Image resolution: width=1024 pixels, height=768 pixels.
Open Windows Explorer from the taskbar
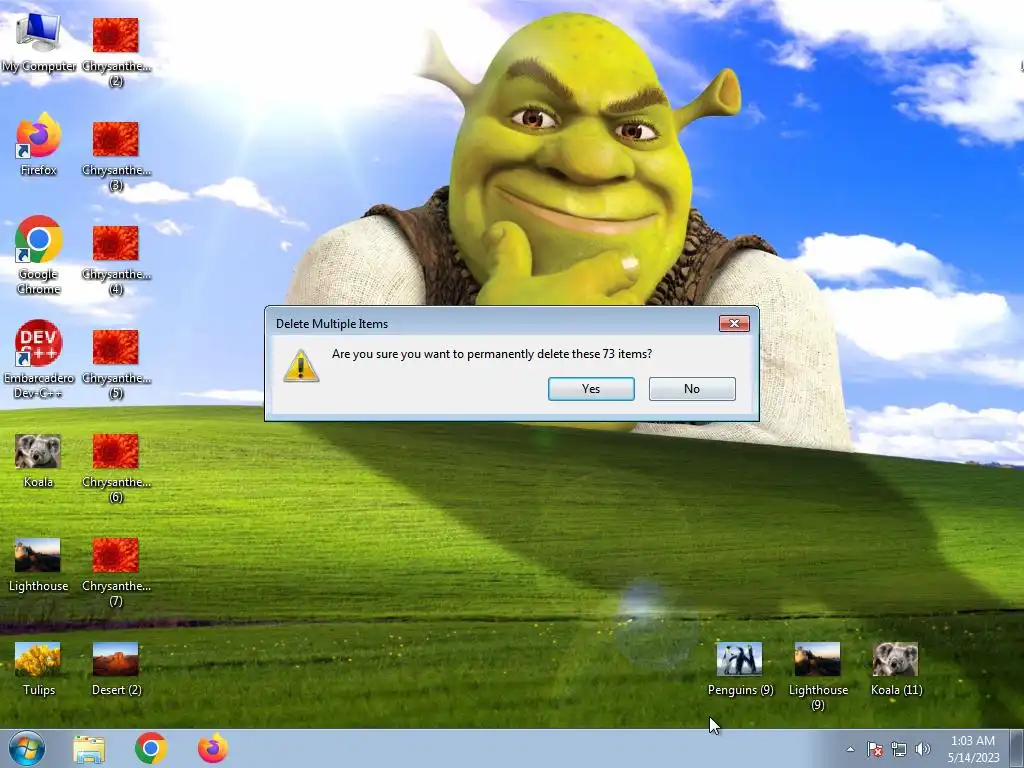coord(89,749)
